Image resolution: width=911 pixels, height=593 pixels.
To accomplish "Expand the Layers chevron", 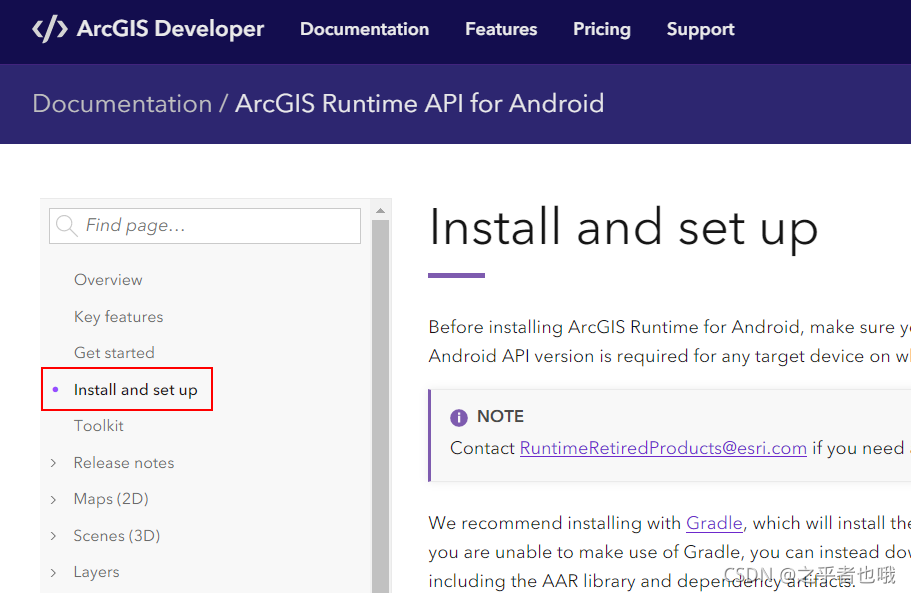I will (53, 573).
